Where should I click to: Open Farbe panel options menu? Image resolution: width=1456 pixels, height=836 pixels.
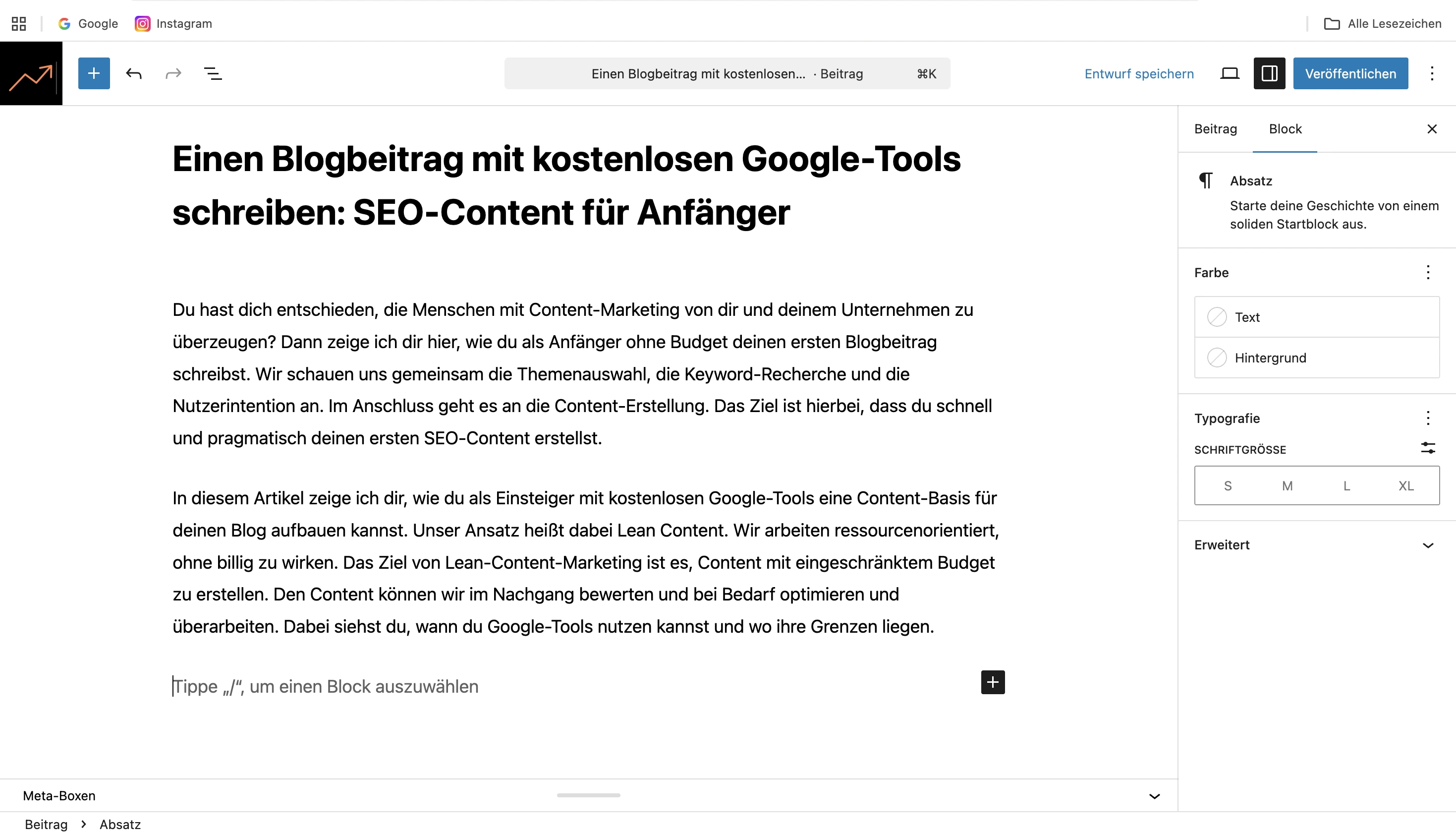pos(1428,272)
